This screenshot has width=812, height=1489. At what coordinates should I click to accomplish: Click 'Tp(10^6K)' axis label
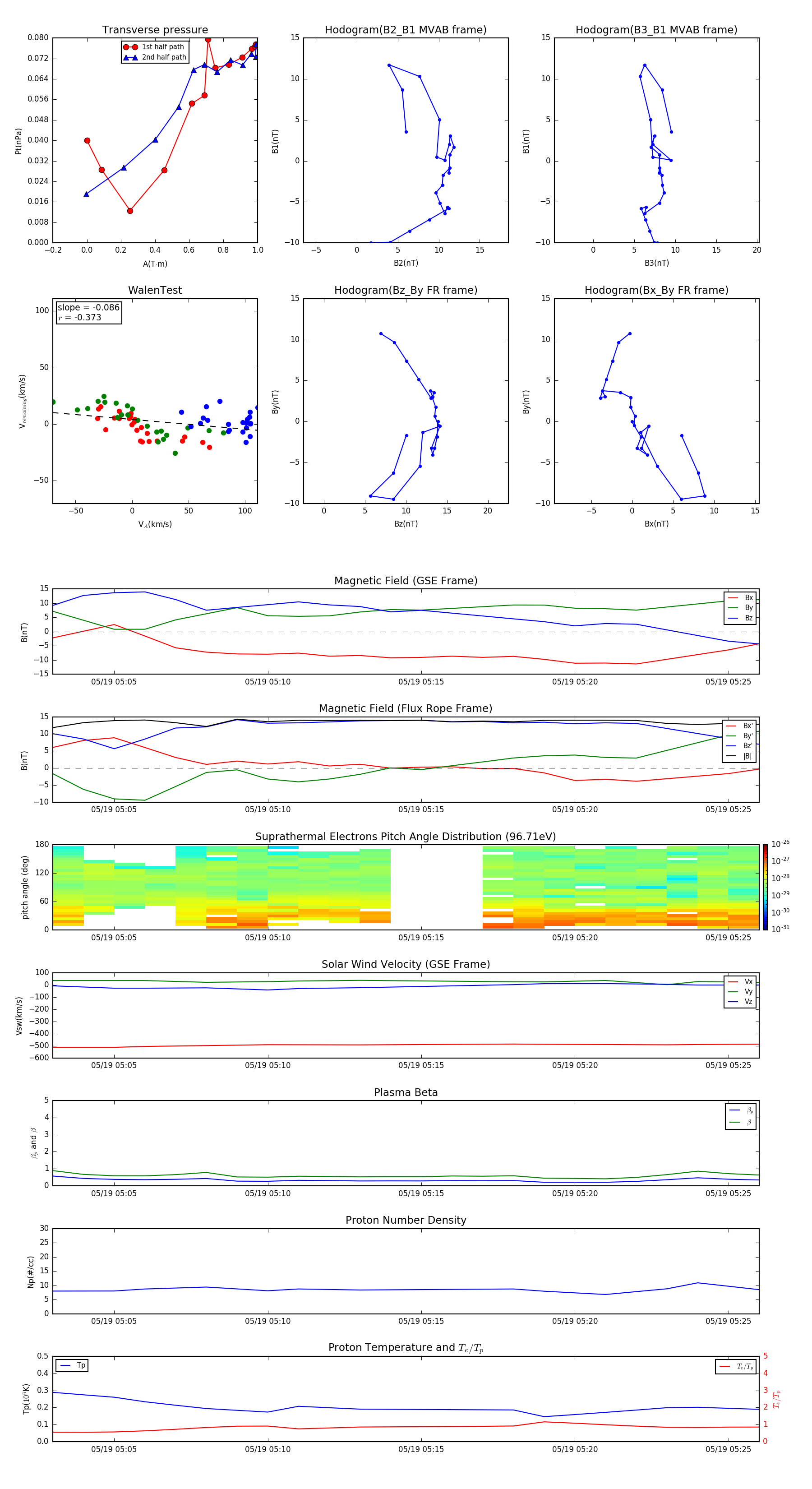[x=26, y=1399]
